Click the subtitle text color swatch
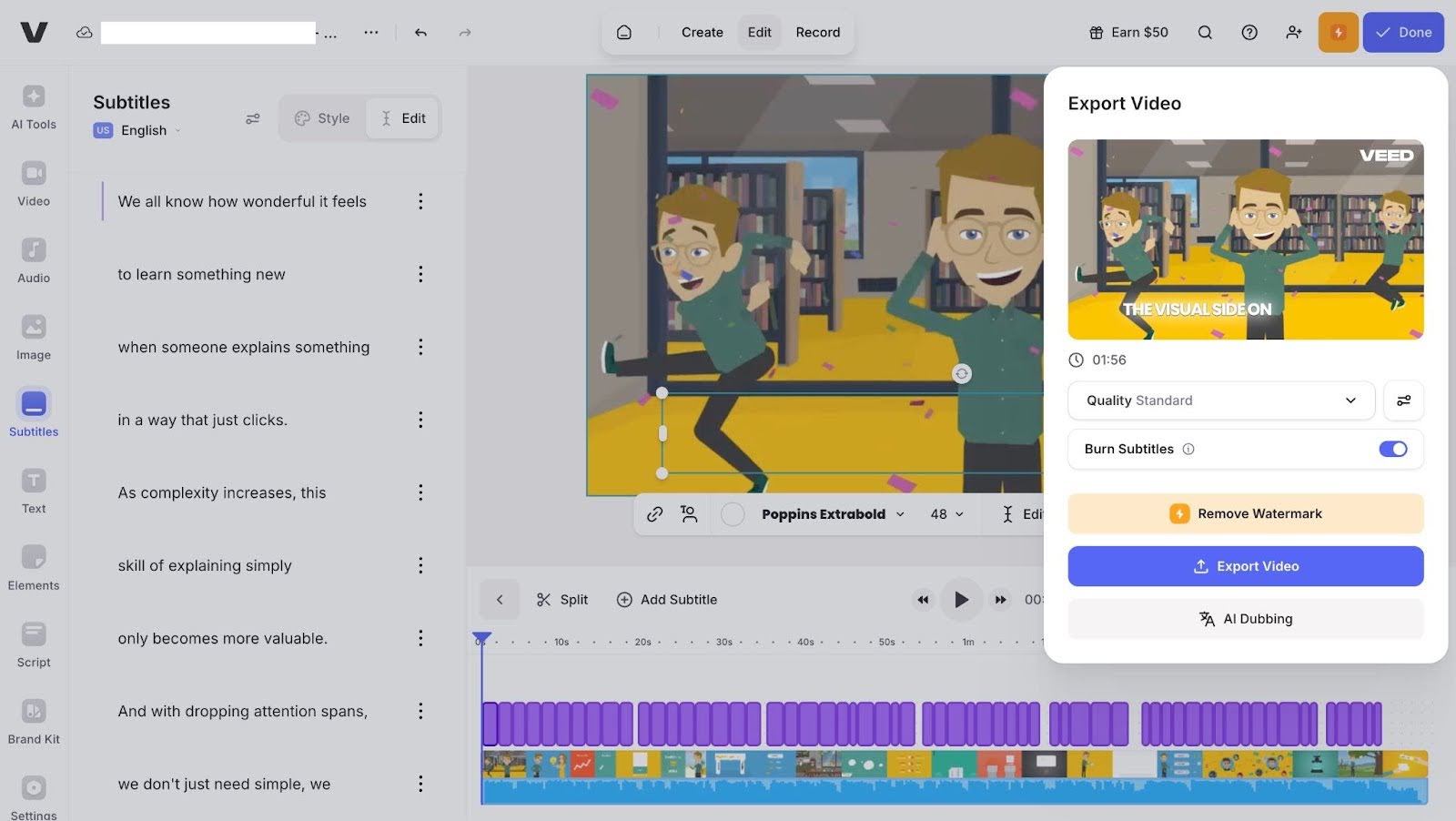 pos(733,514)
